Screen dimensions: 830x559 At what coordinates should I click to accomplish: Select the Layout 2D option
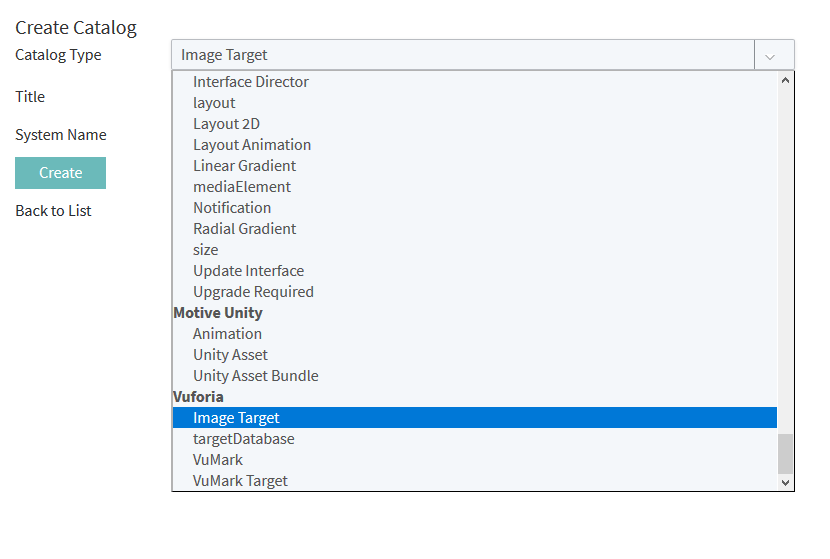[226, 124]
